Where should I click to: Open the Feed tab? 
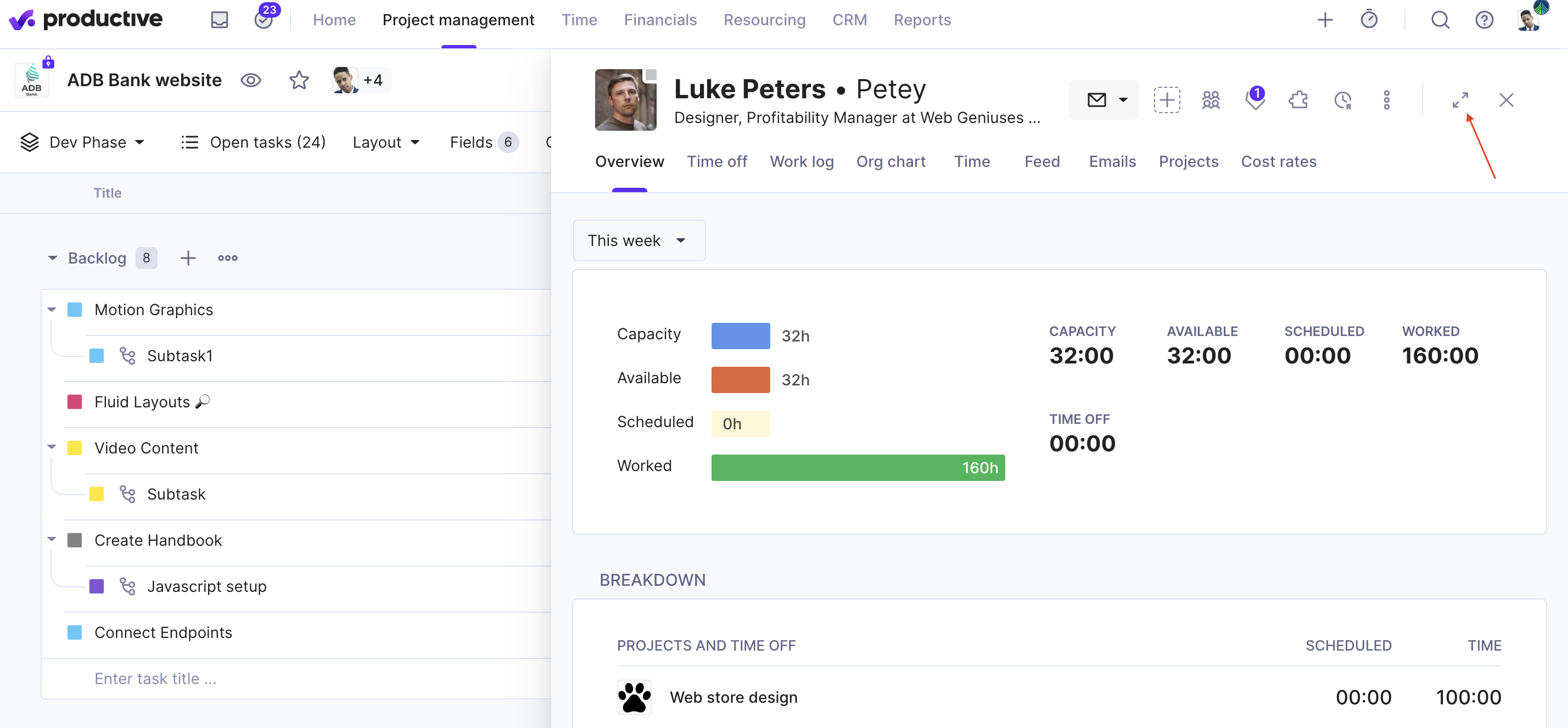coord(1041,161)
